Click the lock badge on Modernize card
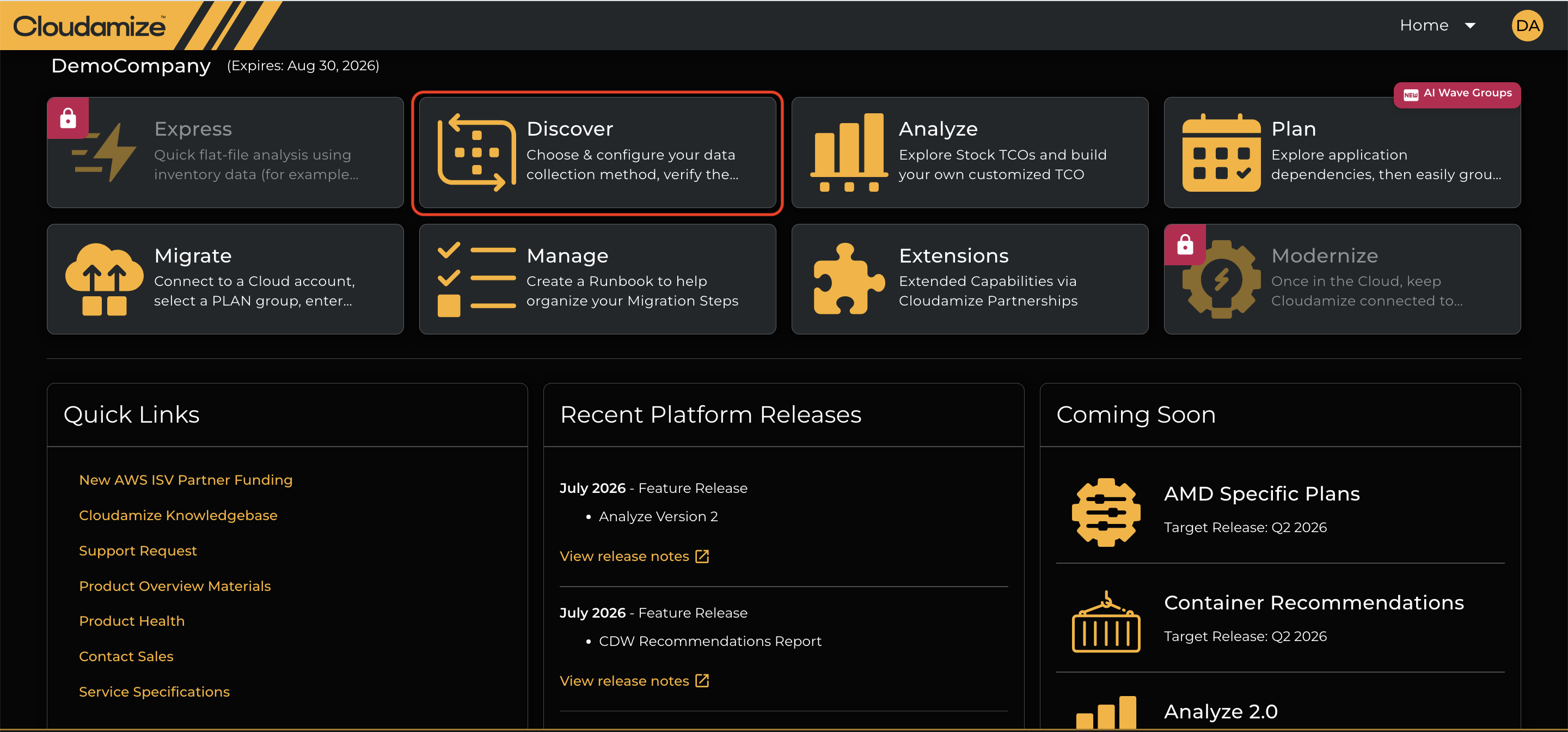The width and height of the screenshot is (1568, 732). coord(1185,245)
